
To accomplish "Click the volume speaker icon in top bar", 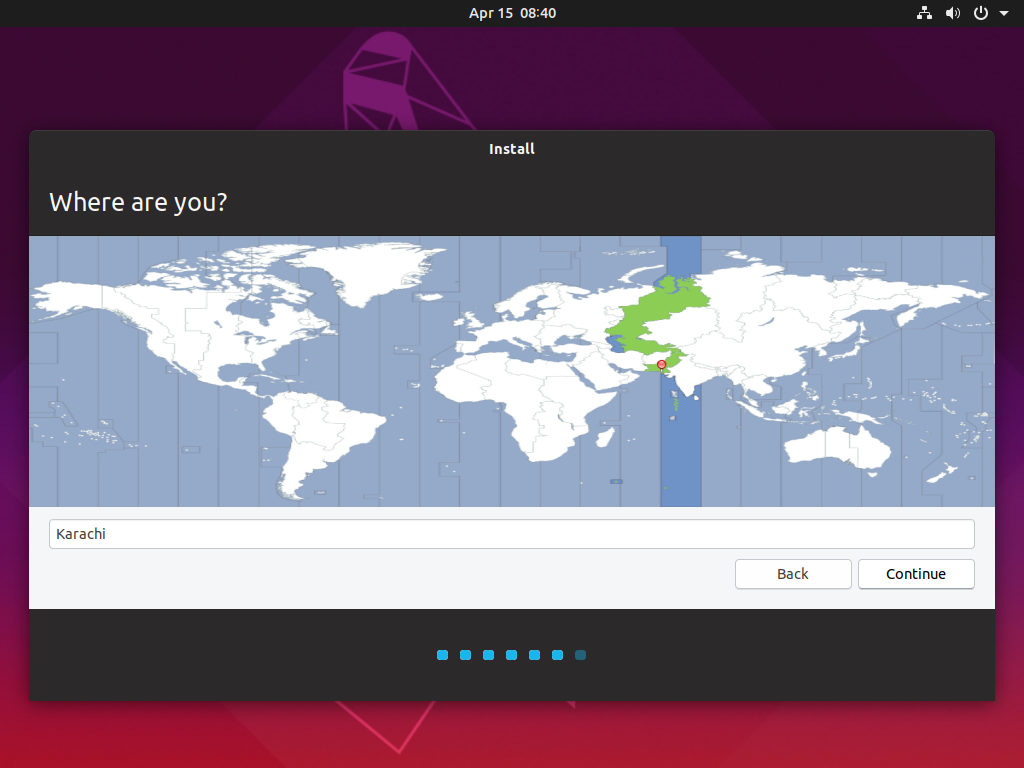I will (x=953, y=13).
